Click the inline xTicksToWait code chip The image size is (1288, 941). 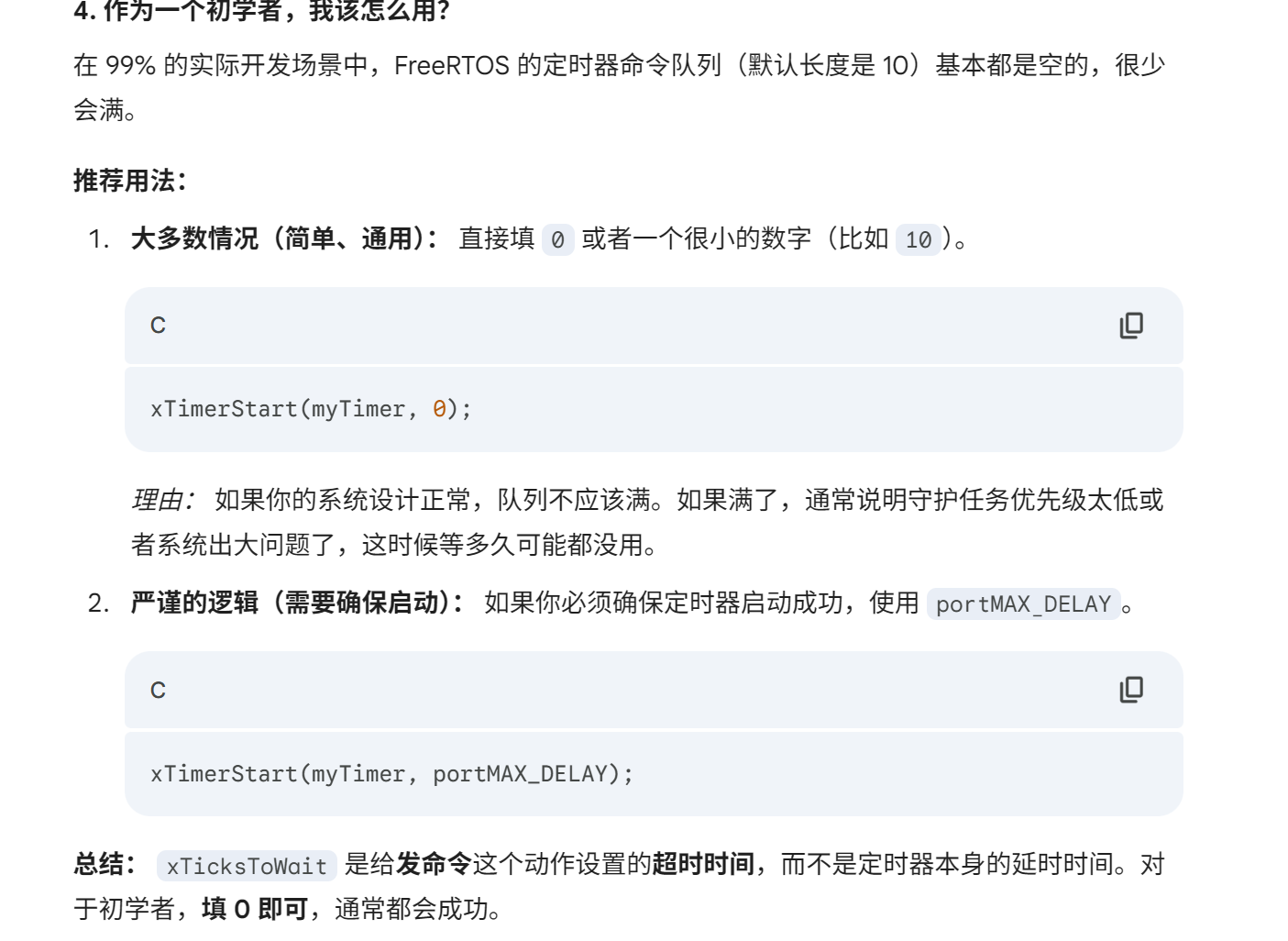pos(247,867)
